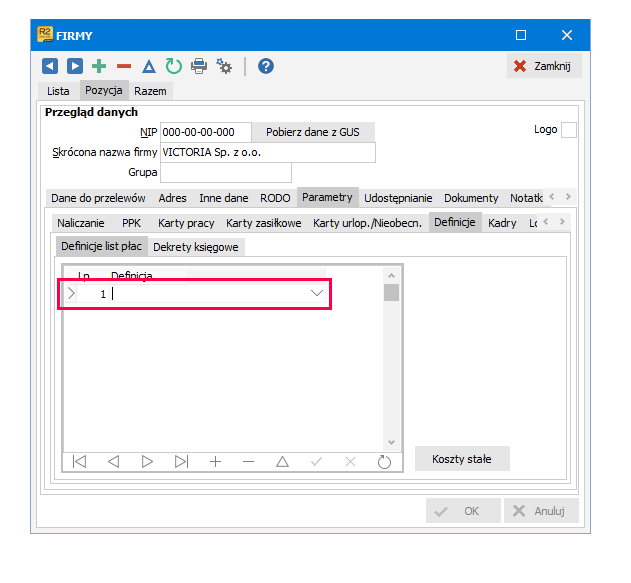Open the RODO tab
Viewport: 631px width, 583px height.
coord(275,198)
